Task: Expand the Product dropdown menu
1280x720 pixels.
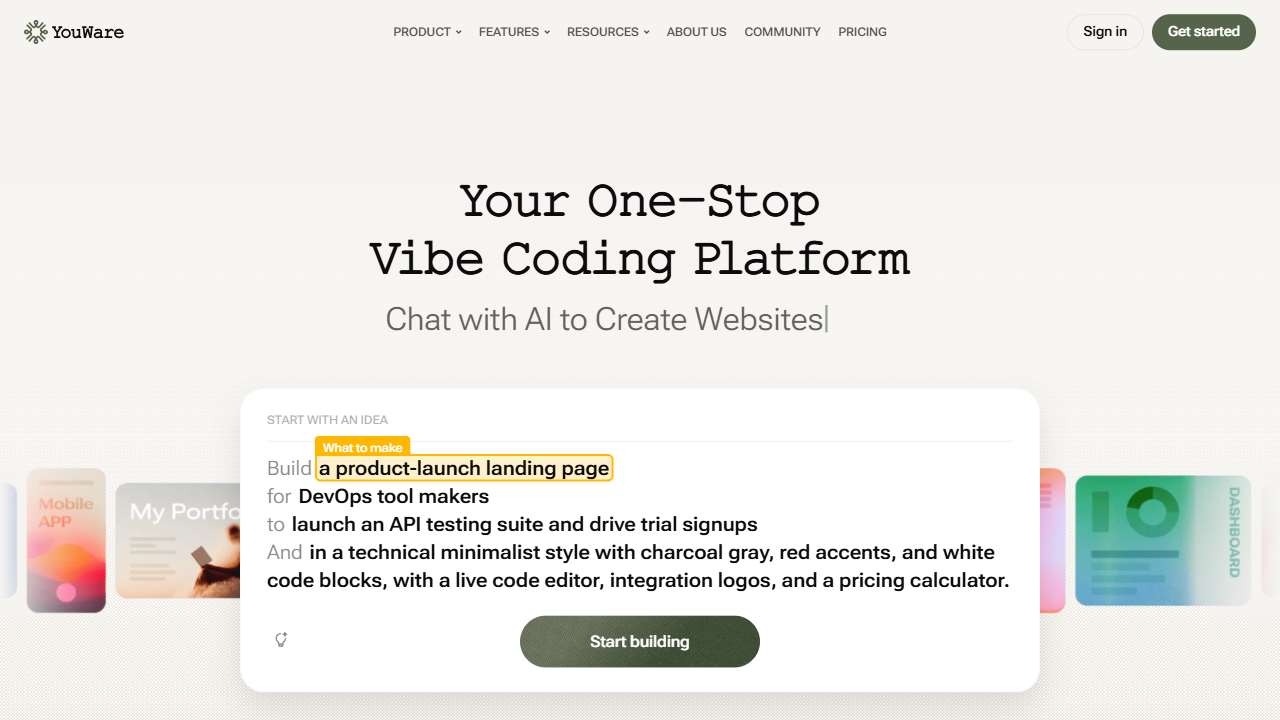Action: pyautogui.click(x=427, y=32)
